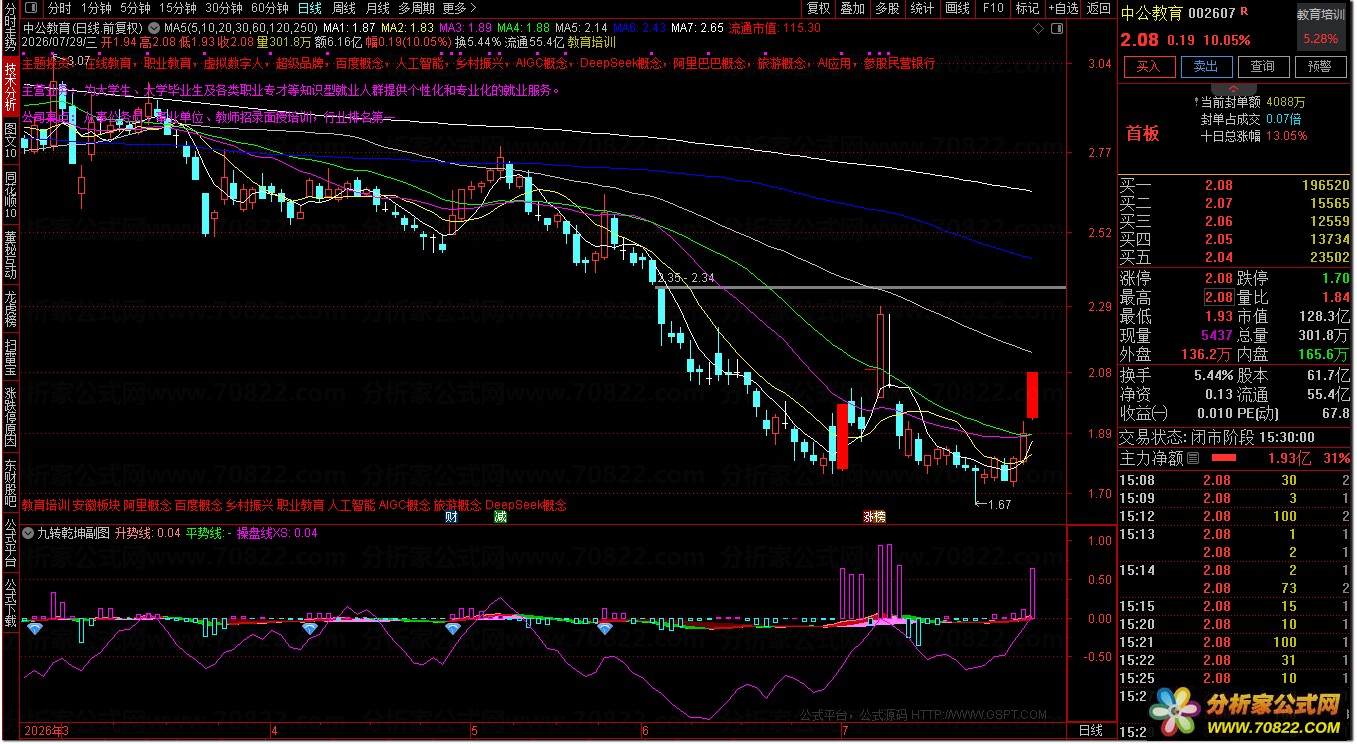Open the 扫雷宝 sidebar tab

pos(10,357)
